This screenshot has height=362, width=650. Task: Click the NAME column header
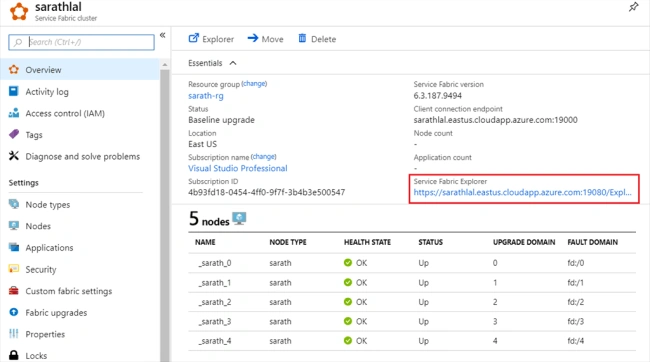pos(205,242)
